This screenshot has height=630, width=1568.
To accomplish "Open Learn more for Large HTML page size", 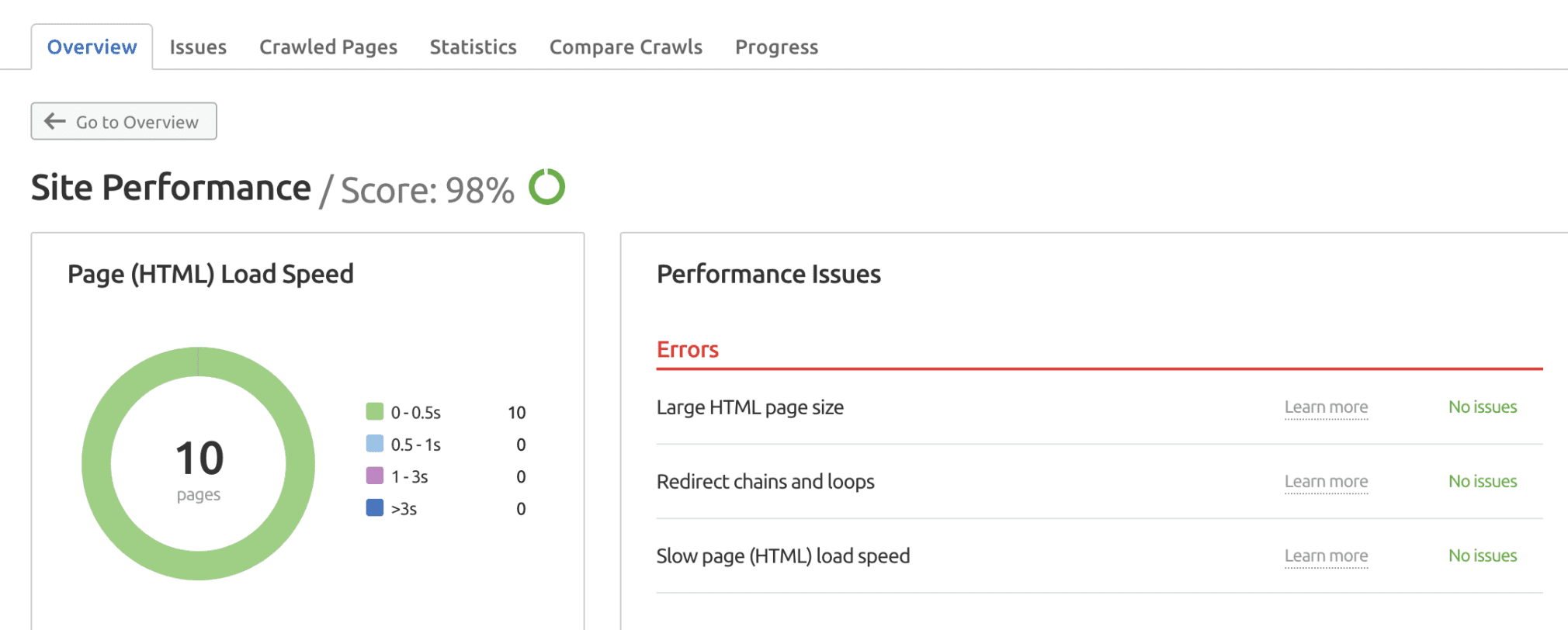I will [x=1326, y=407].
